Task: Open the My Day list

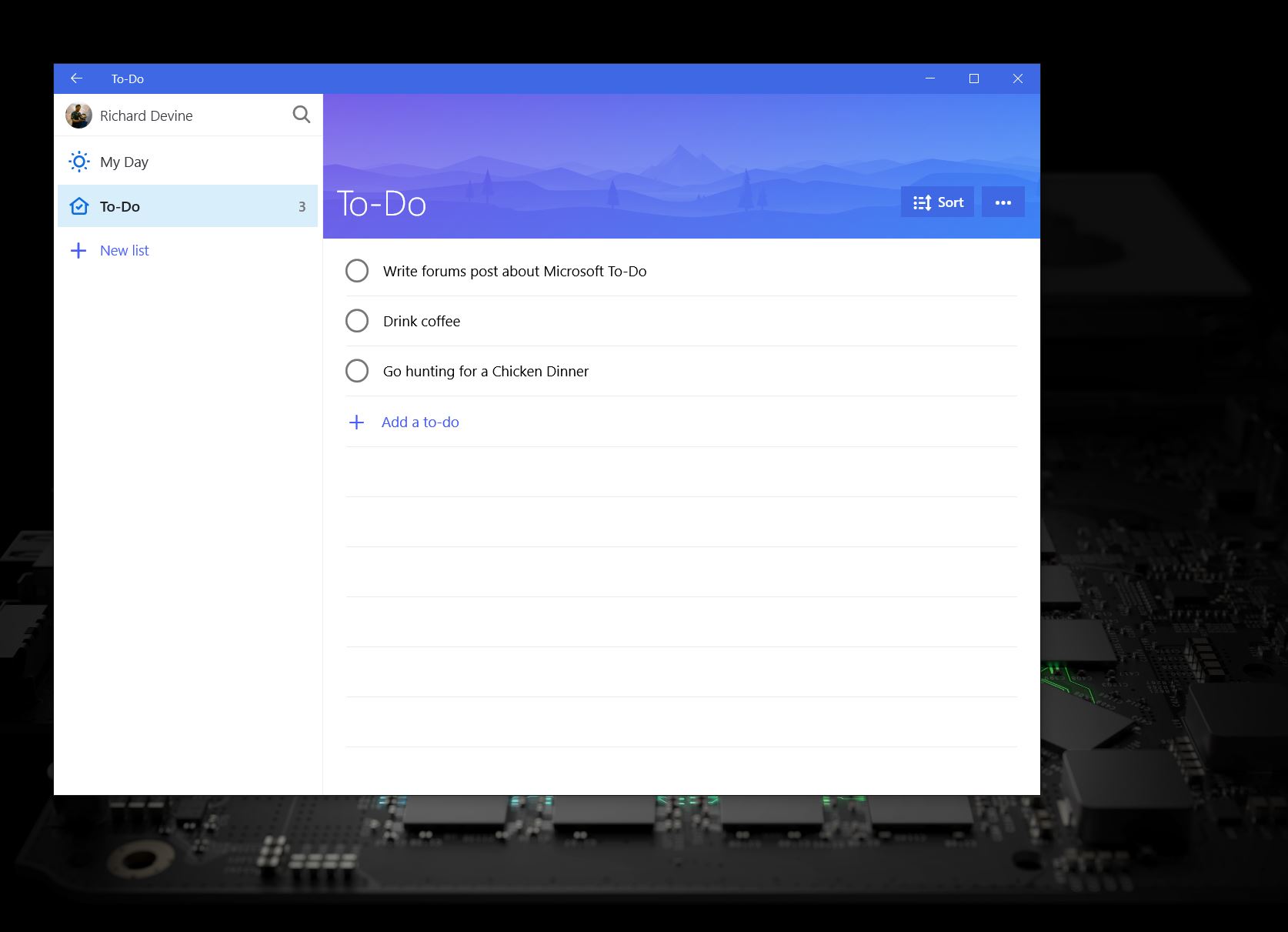Action: [x=188, y=162]
